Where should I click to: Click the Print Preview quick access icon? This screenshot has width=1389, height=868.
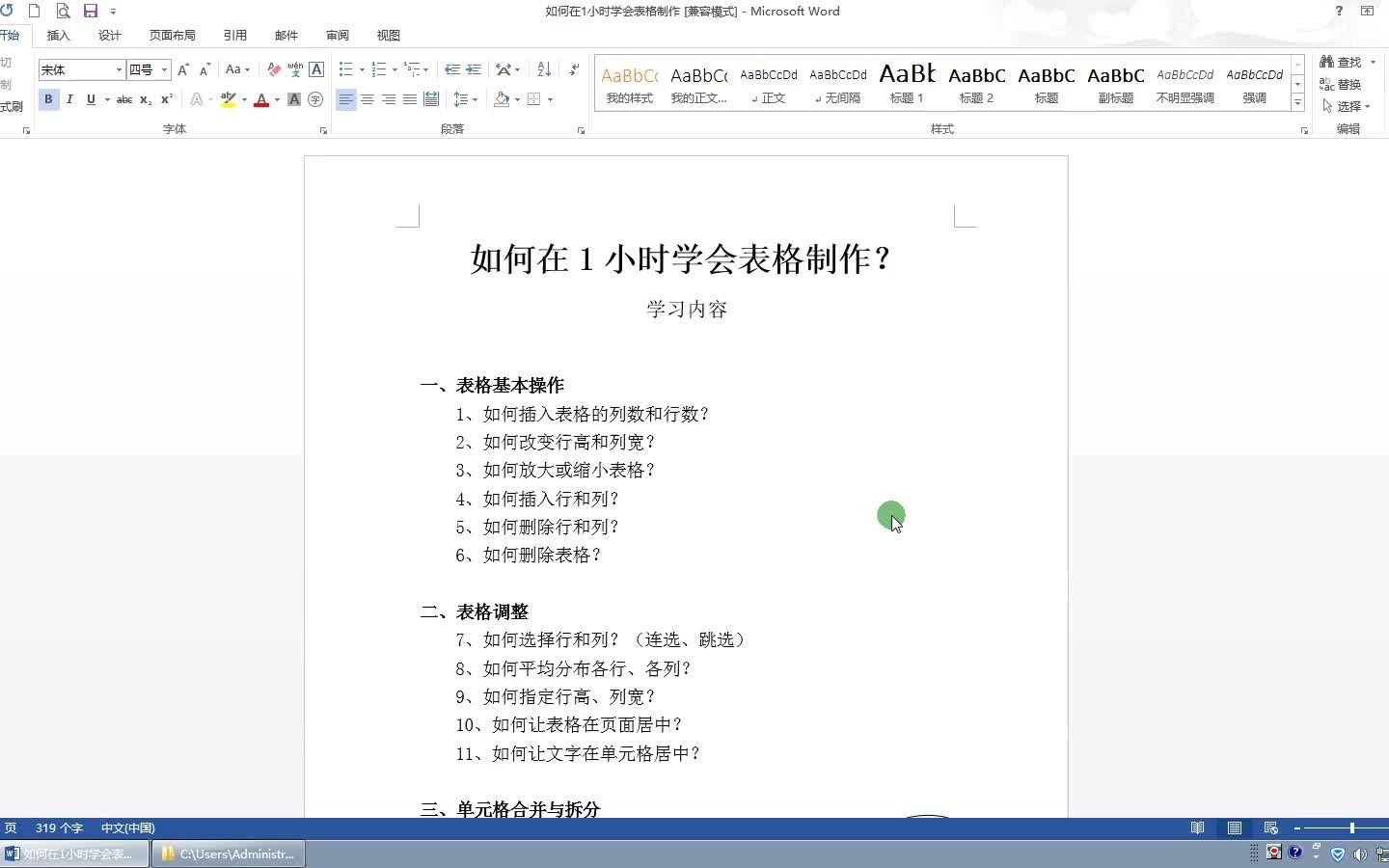63,11
